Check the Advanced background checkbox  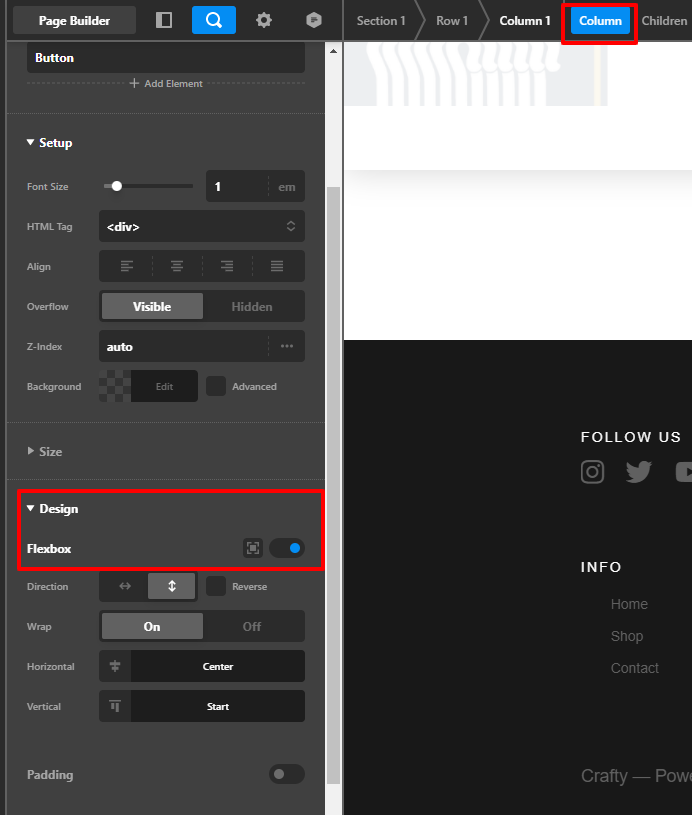pyautogui.click(x=216, y=387)
